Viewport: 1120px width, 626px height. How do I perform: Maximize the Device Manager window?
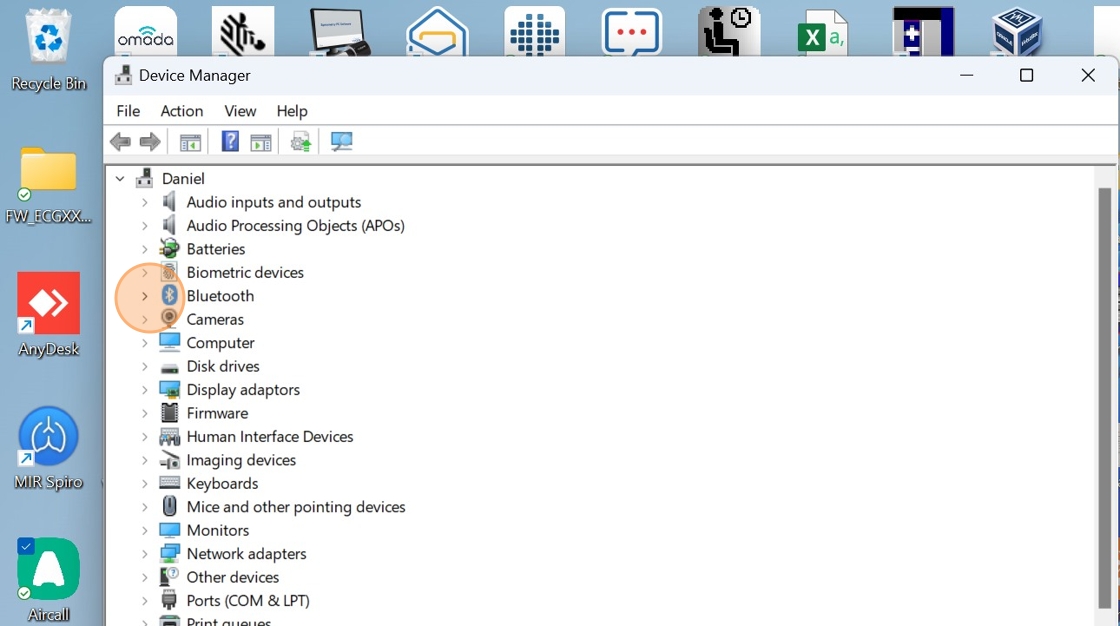point(1026,75)
